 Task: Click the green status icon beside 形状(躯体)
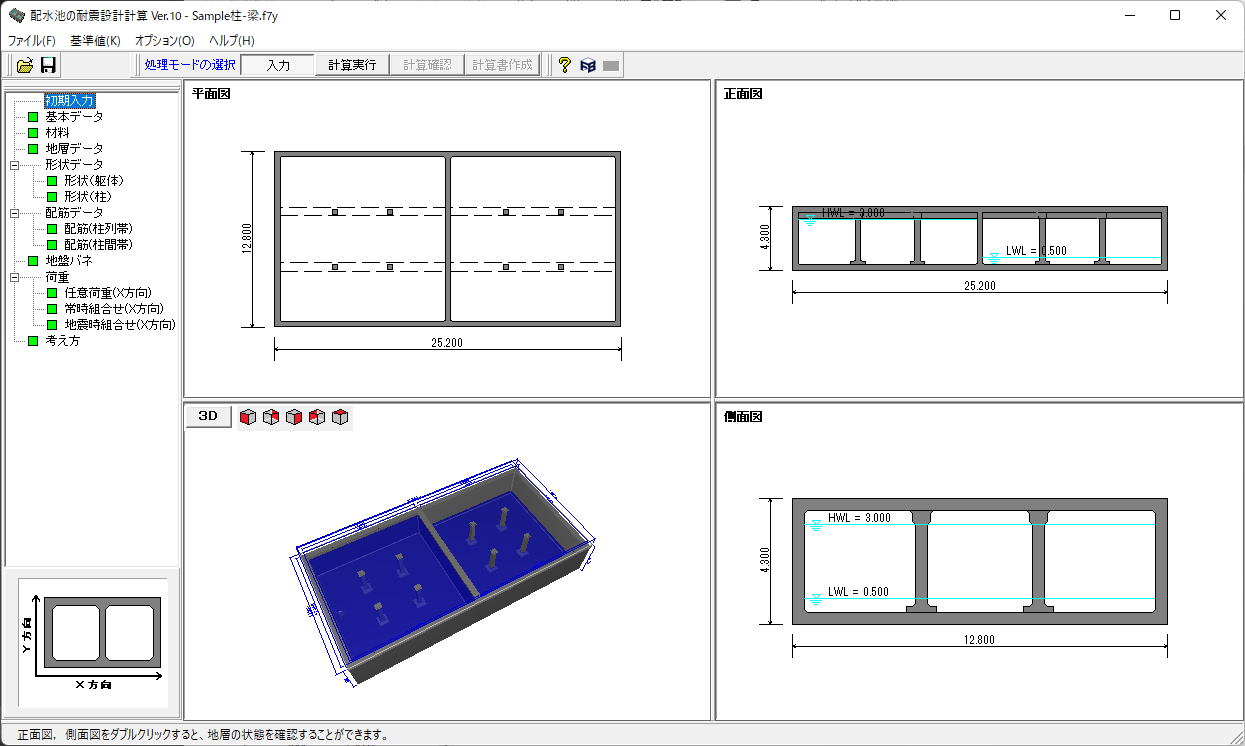[52, 181]
